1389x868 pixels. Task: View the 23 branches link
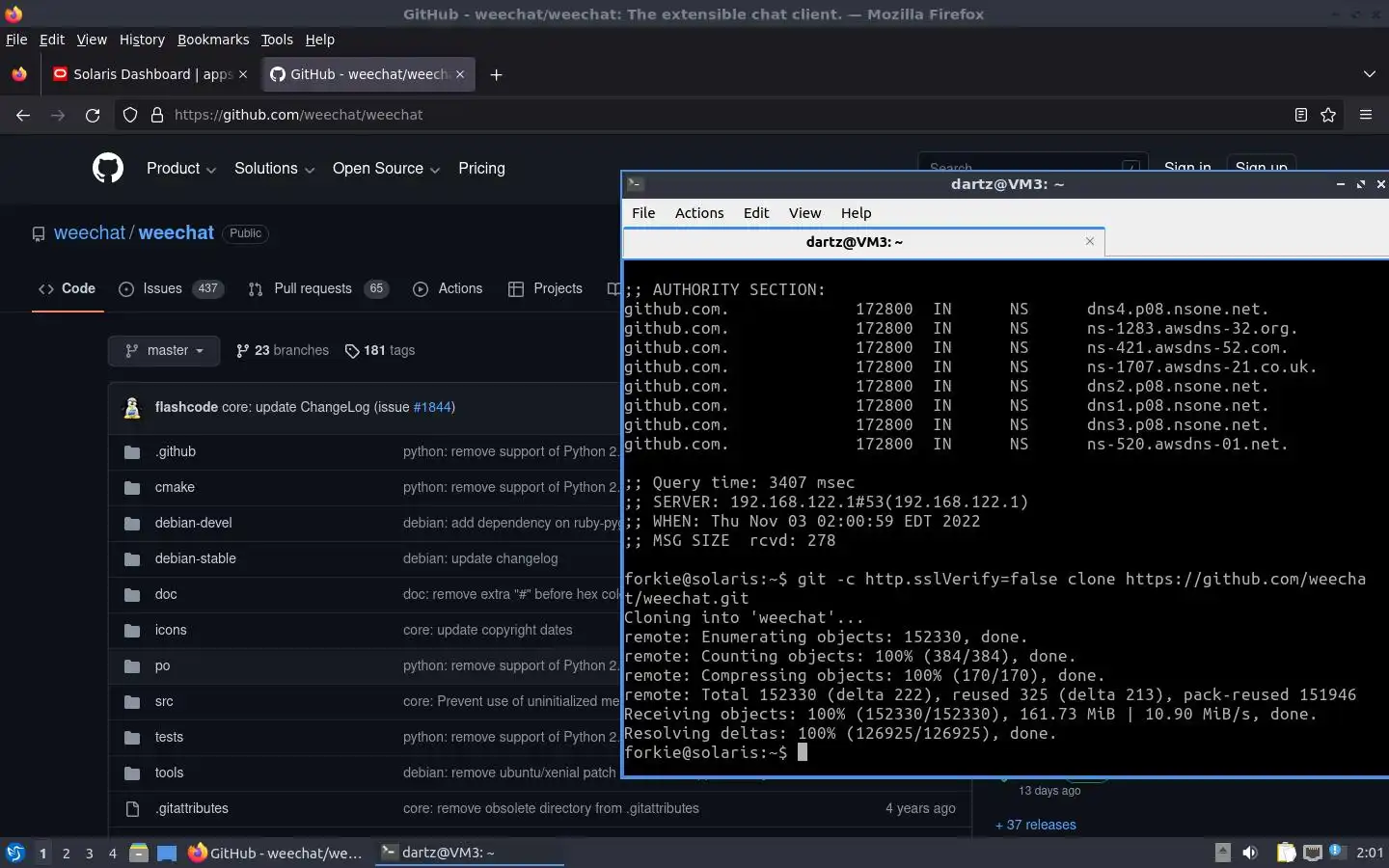coord(283,350)
